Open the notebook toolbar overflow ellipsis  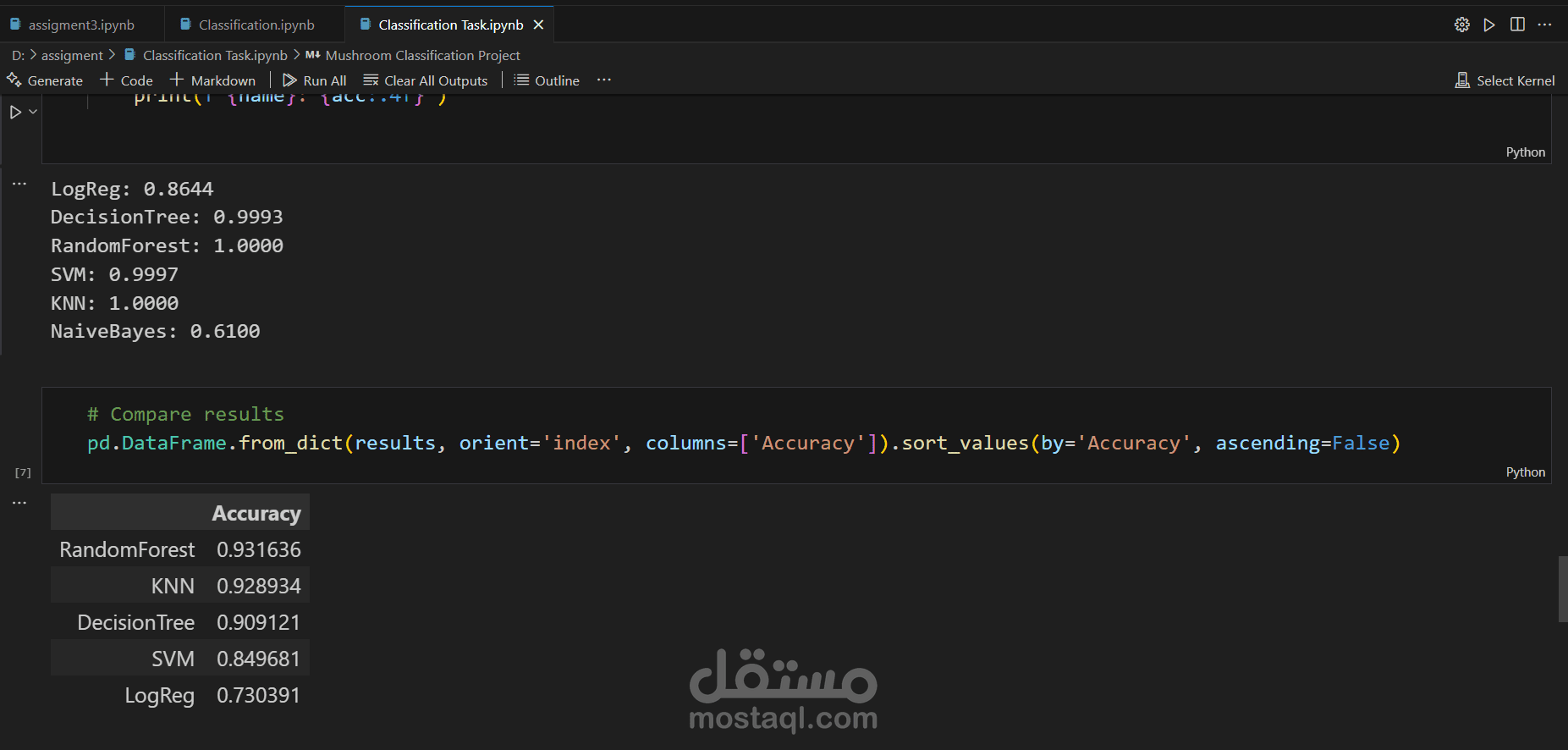coord(603,80)
